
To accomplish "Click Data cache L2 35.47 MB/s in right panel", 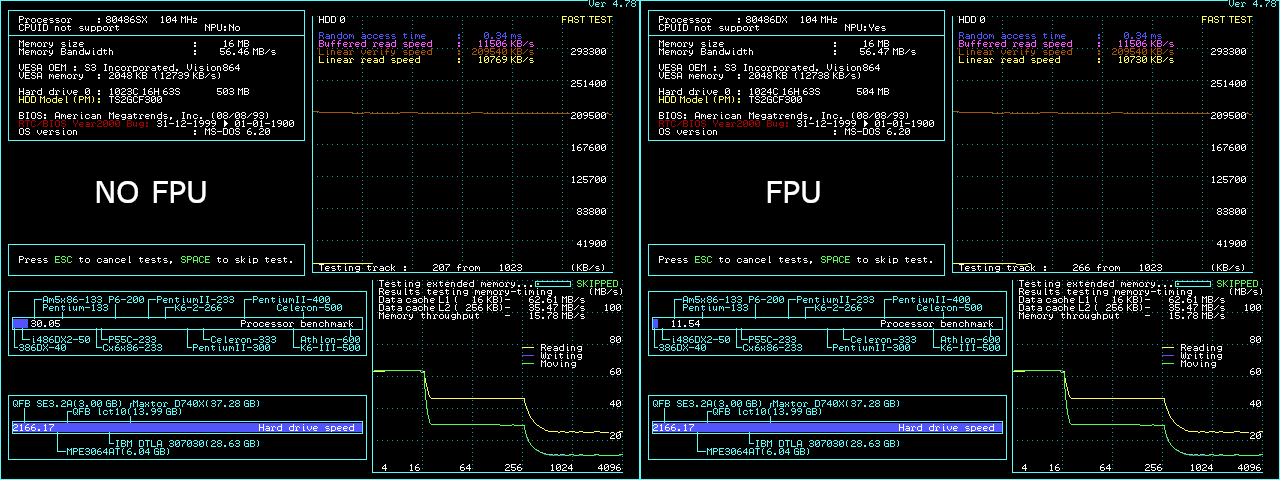I will click(1121, 308).
